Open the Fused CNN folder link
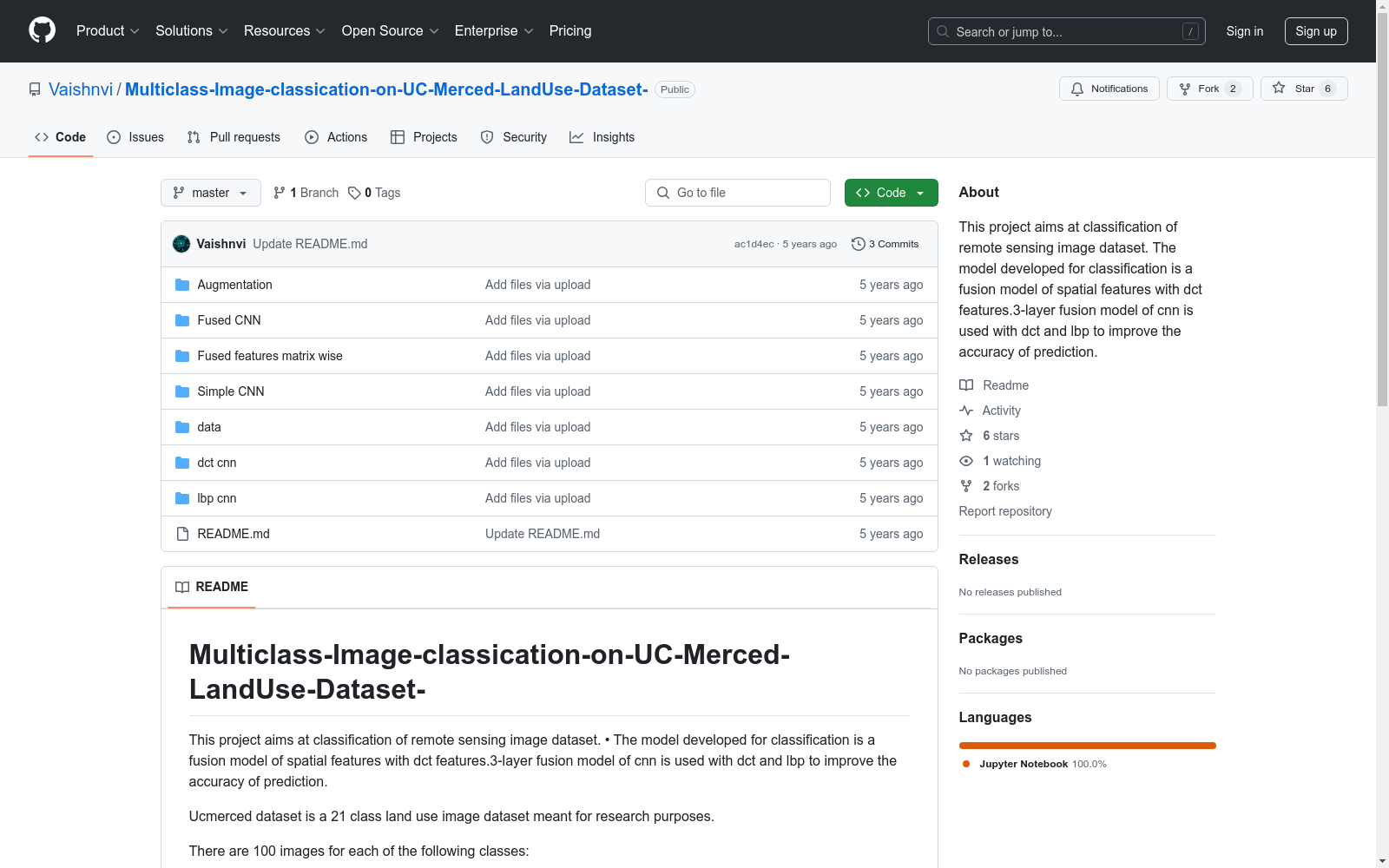 [229, 320]
